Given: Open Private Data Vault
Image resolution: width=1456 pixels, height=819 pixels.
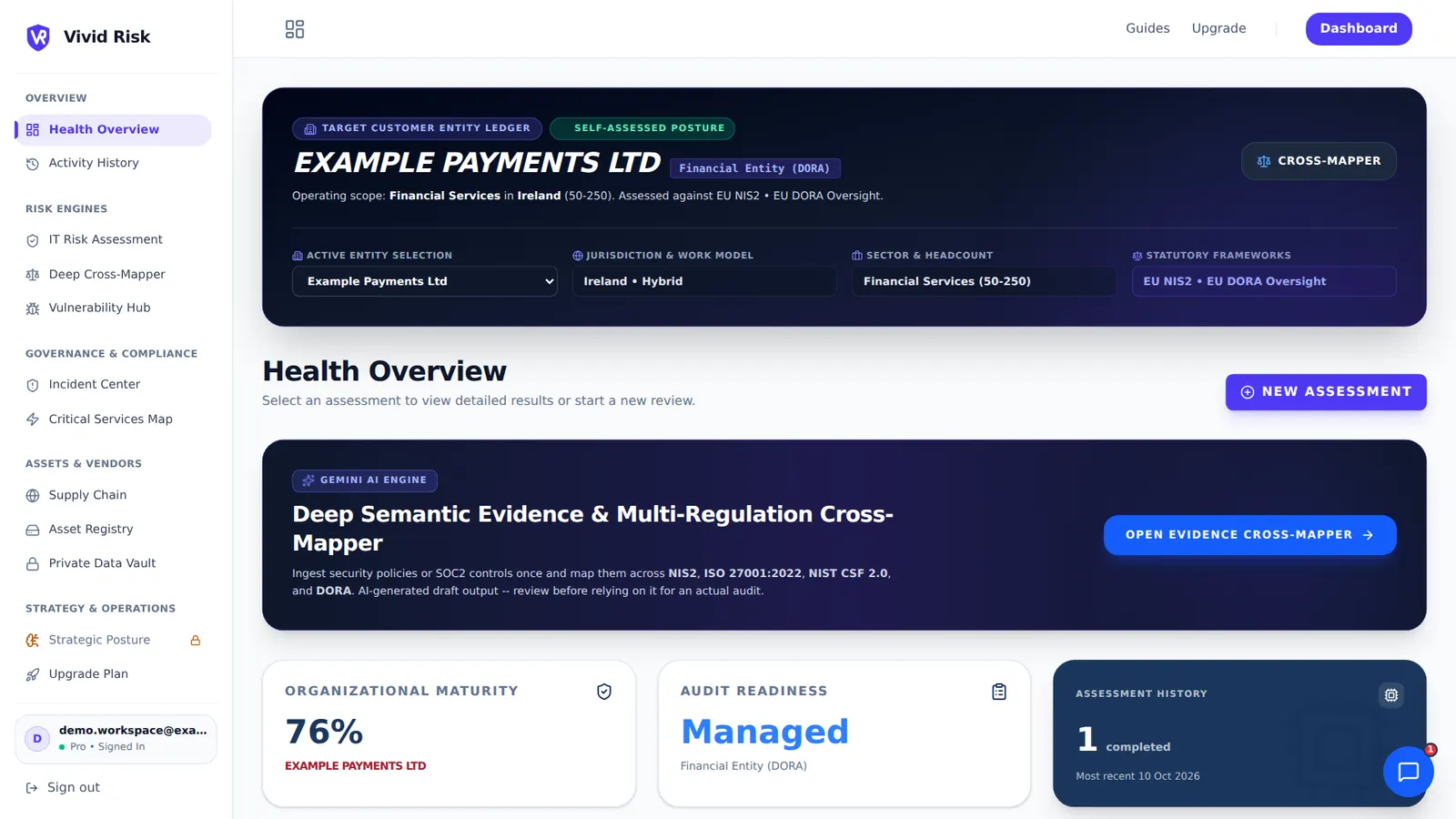Looking at the screenshot, I should click(113, 564).
